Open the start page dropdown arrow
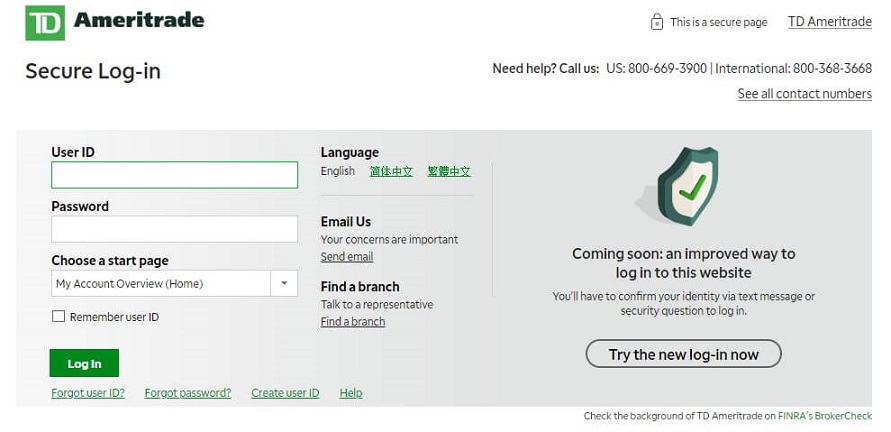Image resolution: width=891 pixels, height=432 pixels. pyautogui.click(x=284, y=283)
